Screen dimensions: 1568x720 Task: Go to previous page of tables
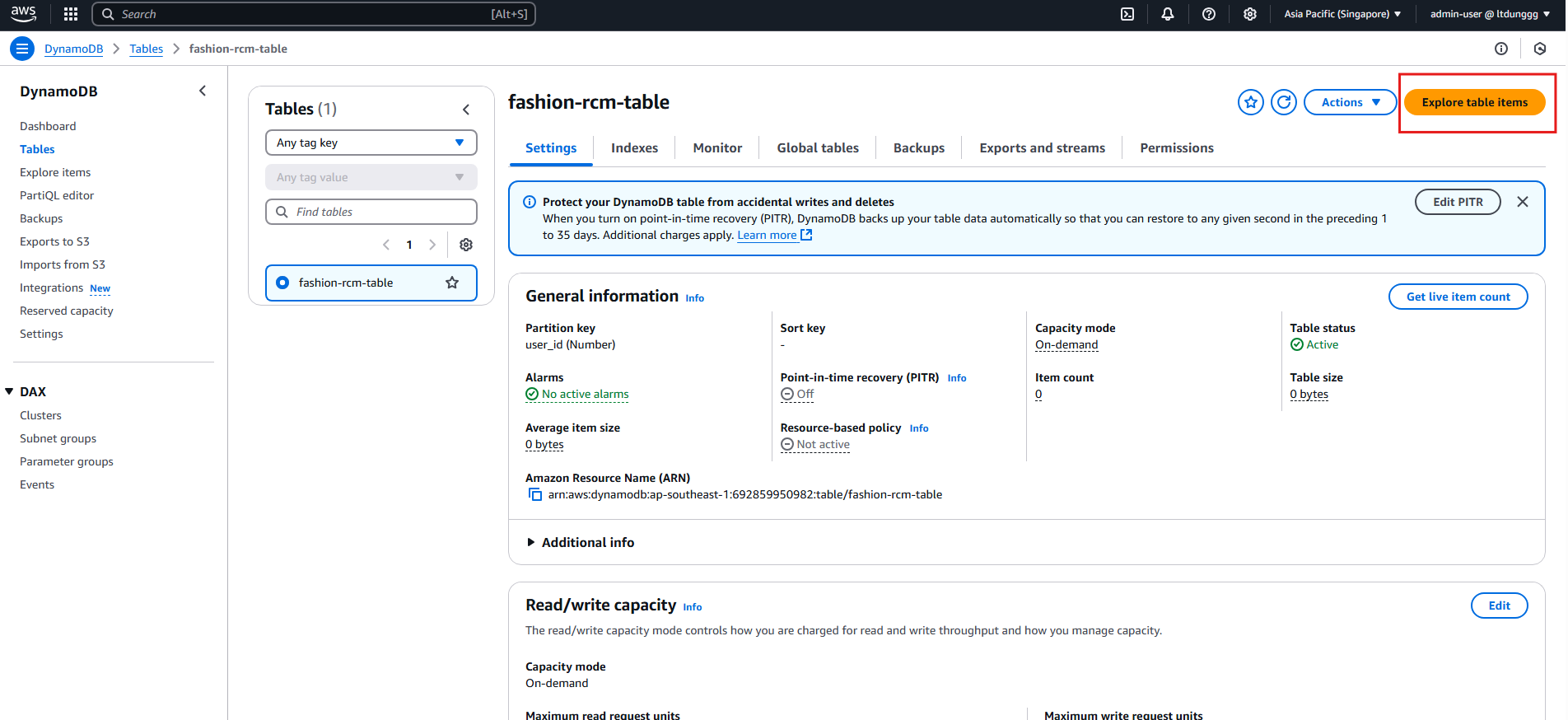click(385, 245)
